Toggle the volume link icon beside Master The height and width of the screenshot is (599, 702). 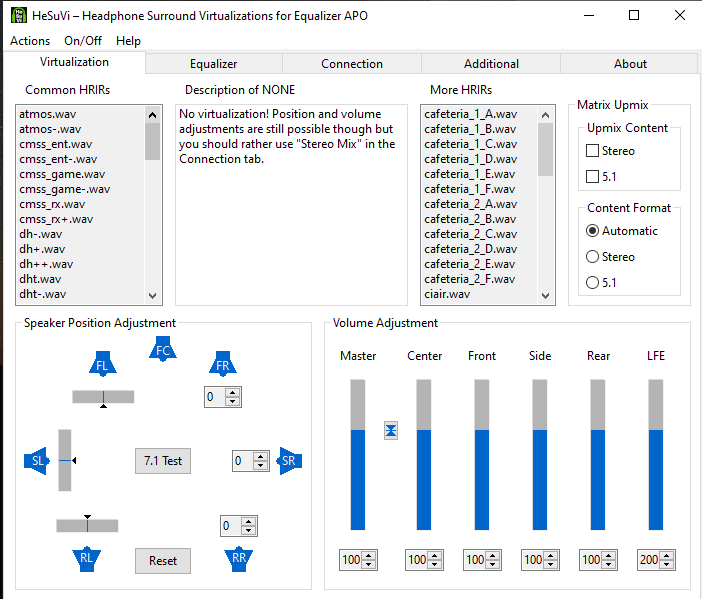[391, 431]
